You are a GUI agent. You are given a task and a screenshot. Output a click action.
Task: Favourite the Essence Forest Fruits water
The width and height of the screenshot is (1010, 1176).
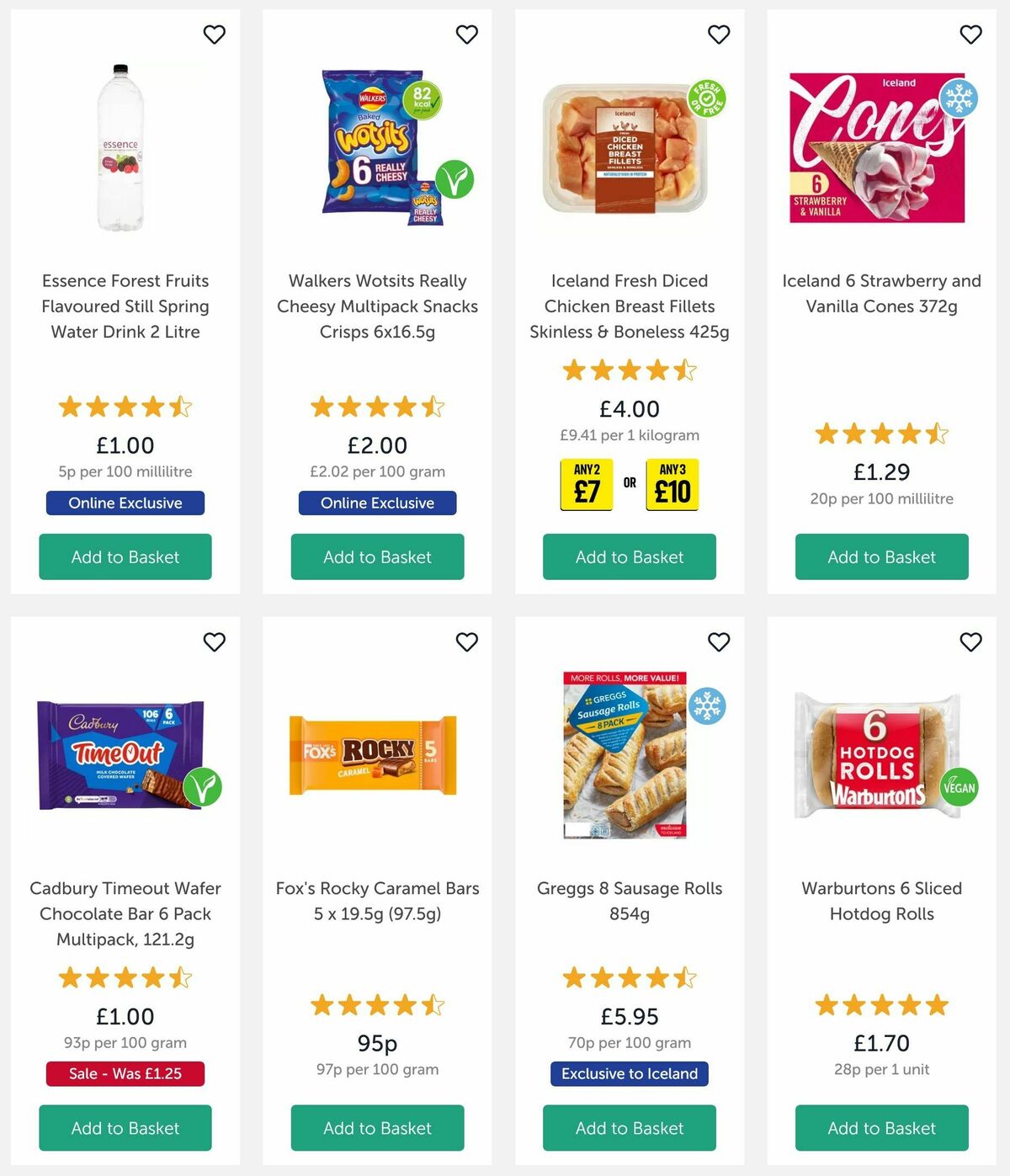click(215, 35)
